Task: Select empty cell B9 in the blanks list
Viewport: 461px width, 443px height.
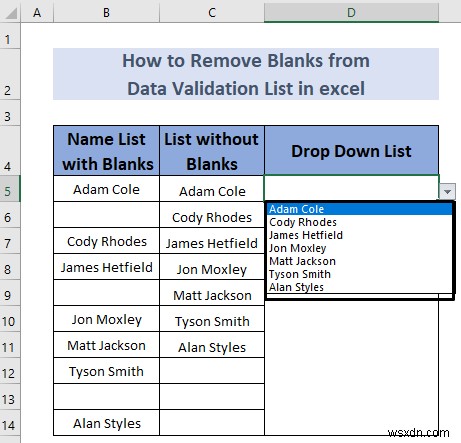Action: tap(106, 293)
